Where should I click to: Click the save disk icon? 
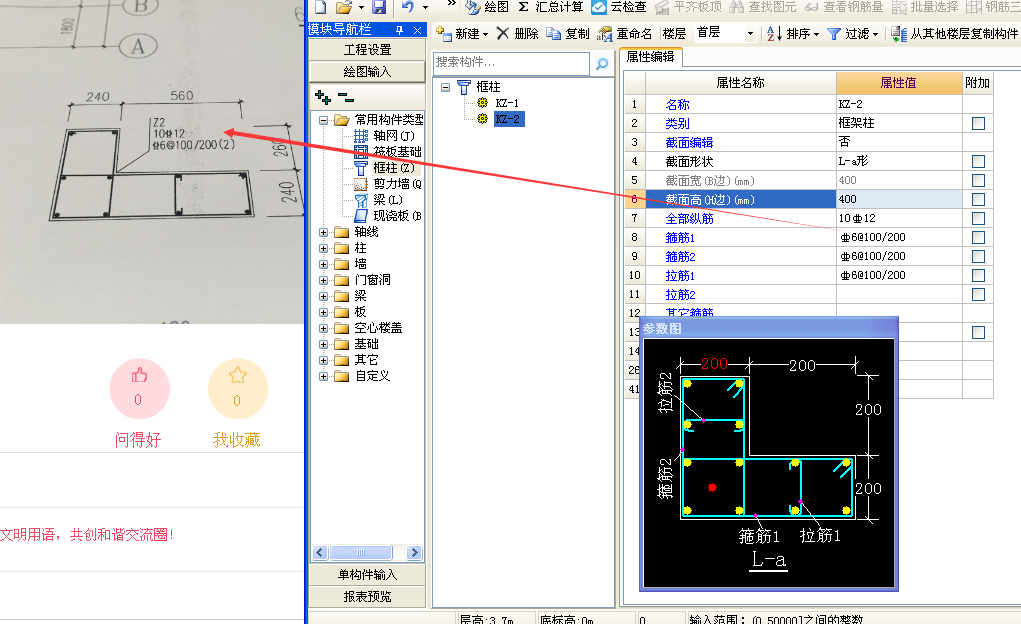click(x=379, y=7)
